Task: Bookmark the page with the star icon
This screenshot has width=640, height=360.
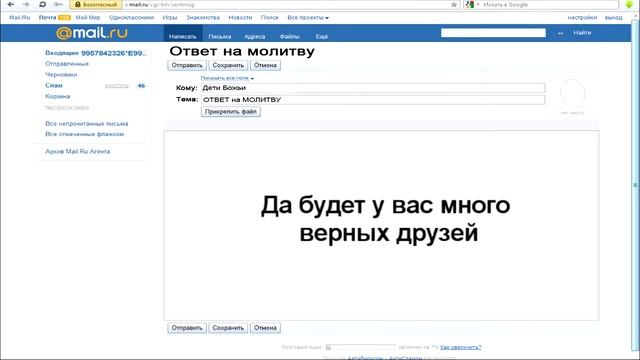Action: click(454, 4)
